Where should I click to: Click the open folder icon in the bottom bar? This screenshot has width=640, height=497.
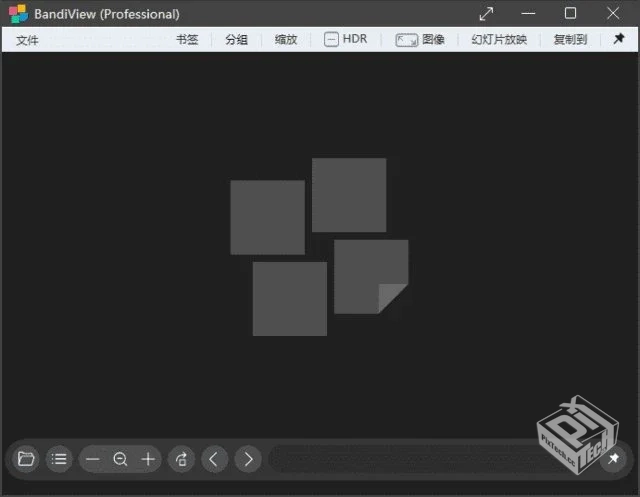pyautogui.click(x=26, y=459)
